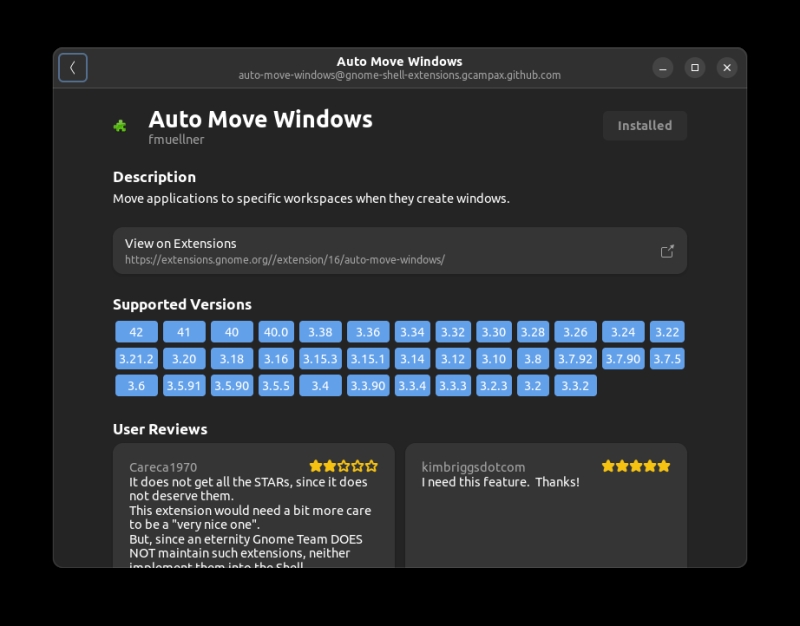Viewport: 800px width, 626px height.
Task: Select the 42 version tag
Action: pos(136,332)
